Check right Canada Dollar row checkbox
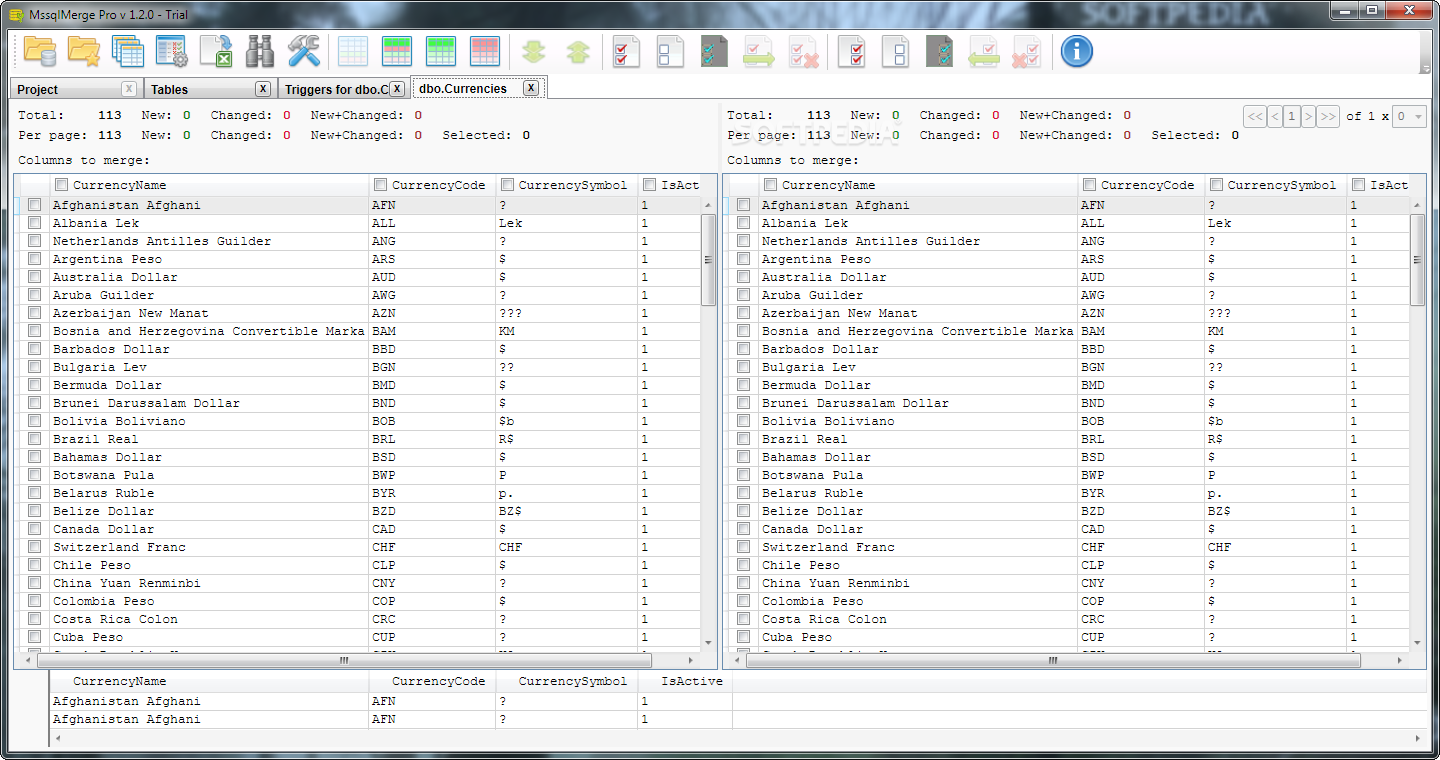Image resolution: width=1440 pixels, height=760 pixels. pos(743,529)
